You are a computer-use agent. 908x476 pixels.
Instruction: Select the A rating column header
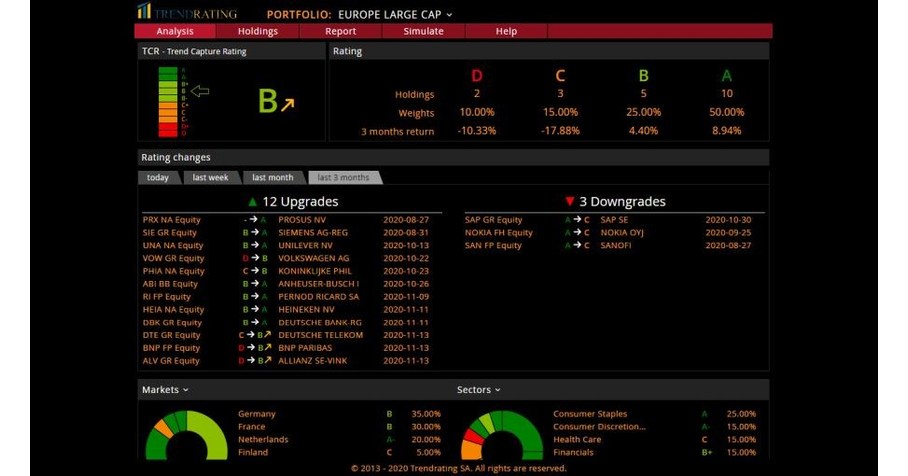tap(727, 76)
